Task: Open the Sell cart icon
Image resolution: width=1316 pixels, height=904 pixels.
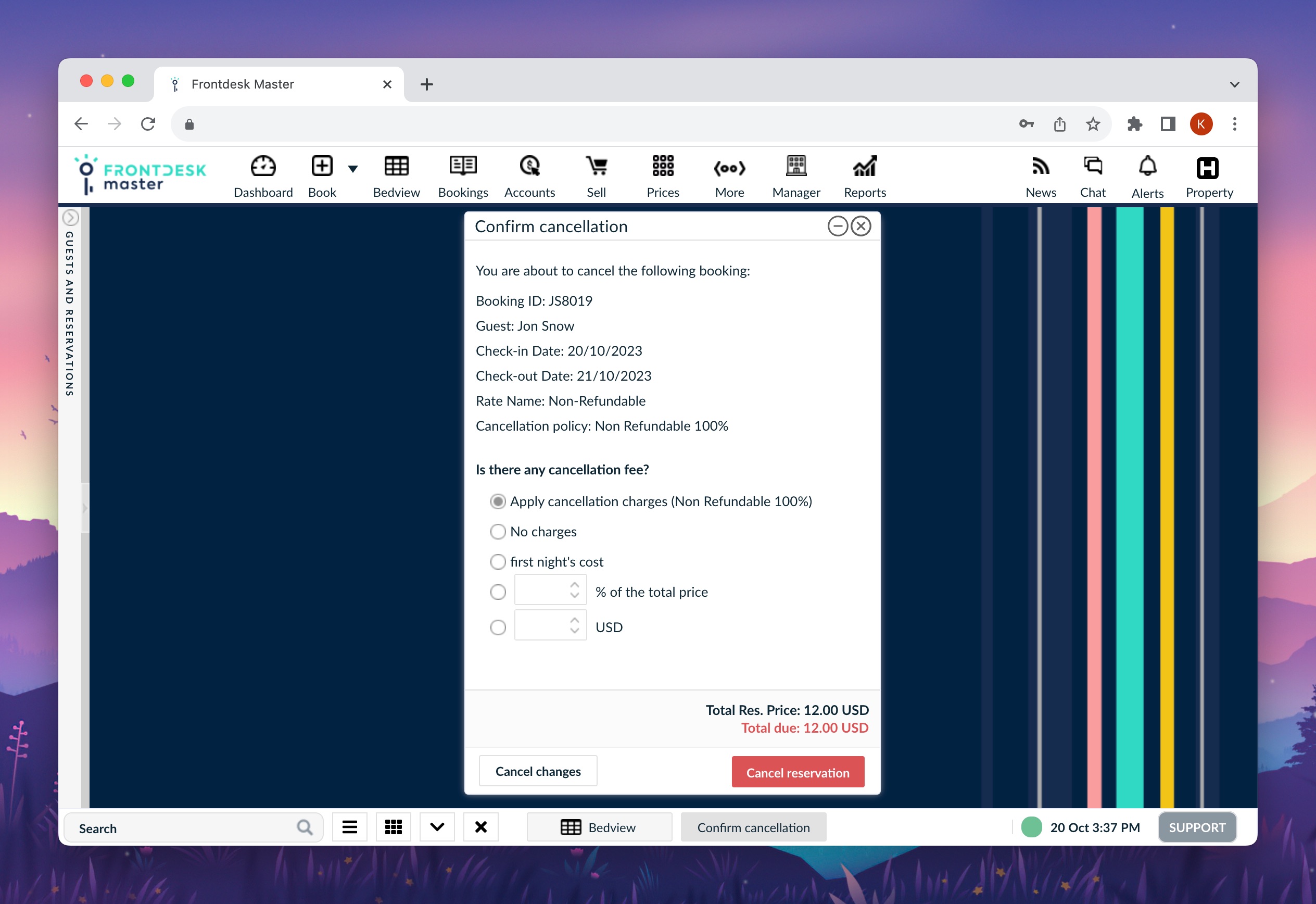Action: (596, 167)
